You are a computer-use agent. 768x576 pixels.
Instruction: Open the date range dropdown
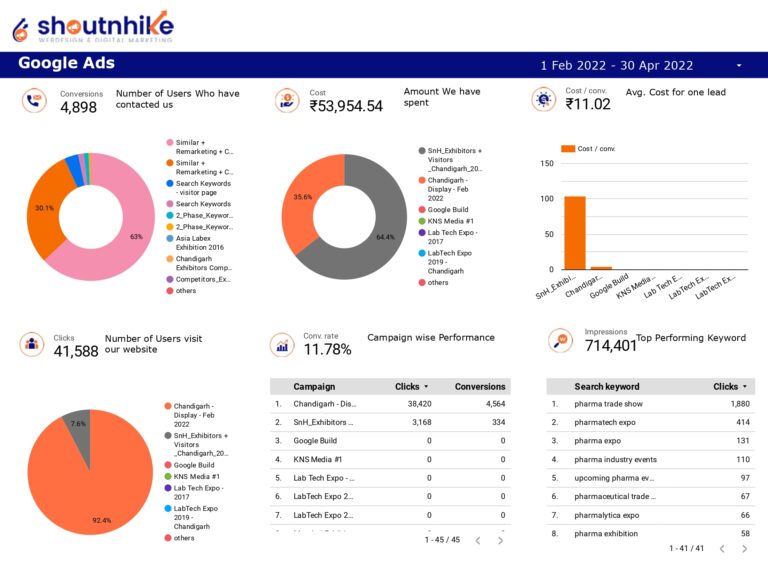(739, 66)
